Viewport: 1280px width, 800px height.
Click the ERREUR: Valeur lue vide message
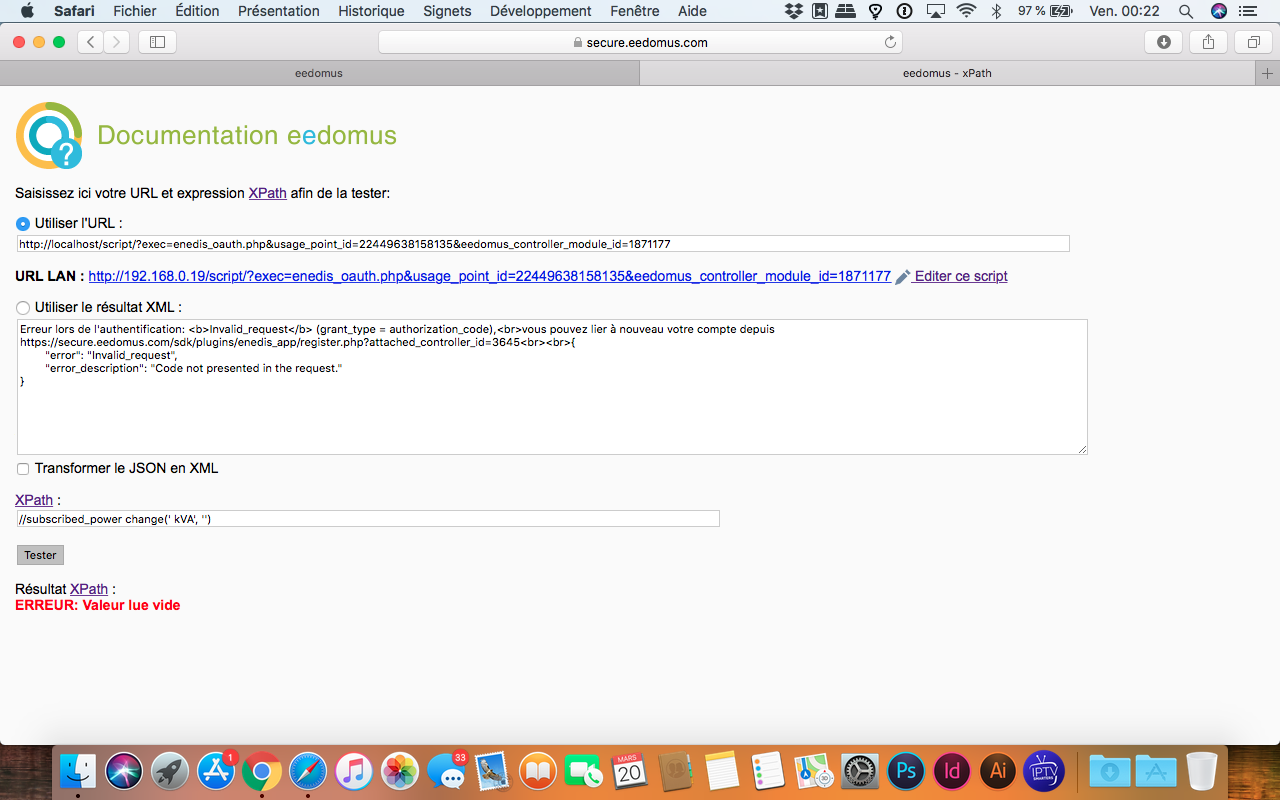pyautogui.click(x=98, y=605)
